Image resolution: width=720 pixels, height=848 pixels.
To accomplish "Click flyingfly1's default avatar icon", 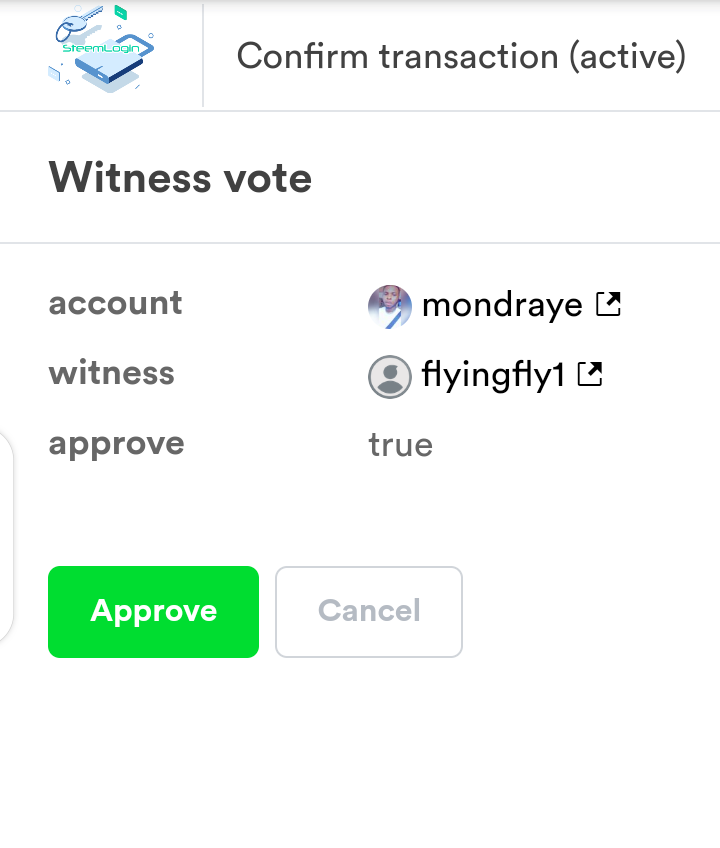I will [390, 376].
